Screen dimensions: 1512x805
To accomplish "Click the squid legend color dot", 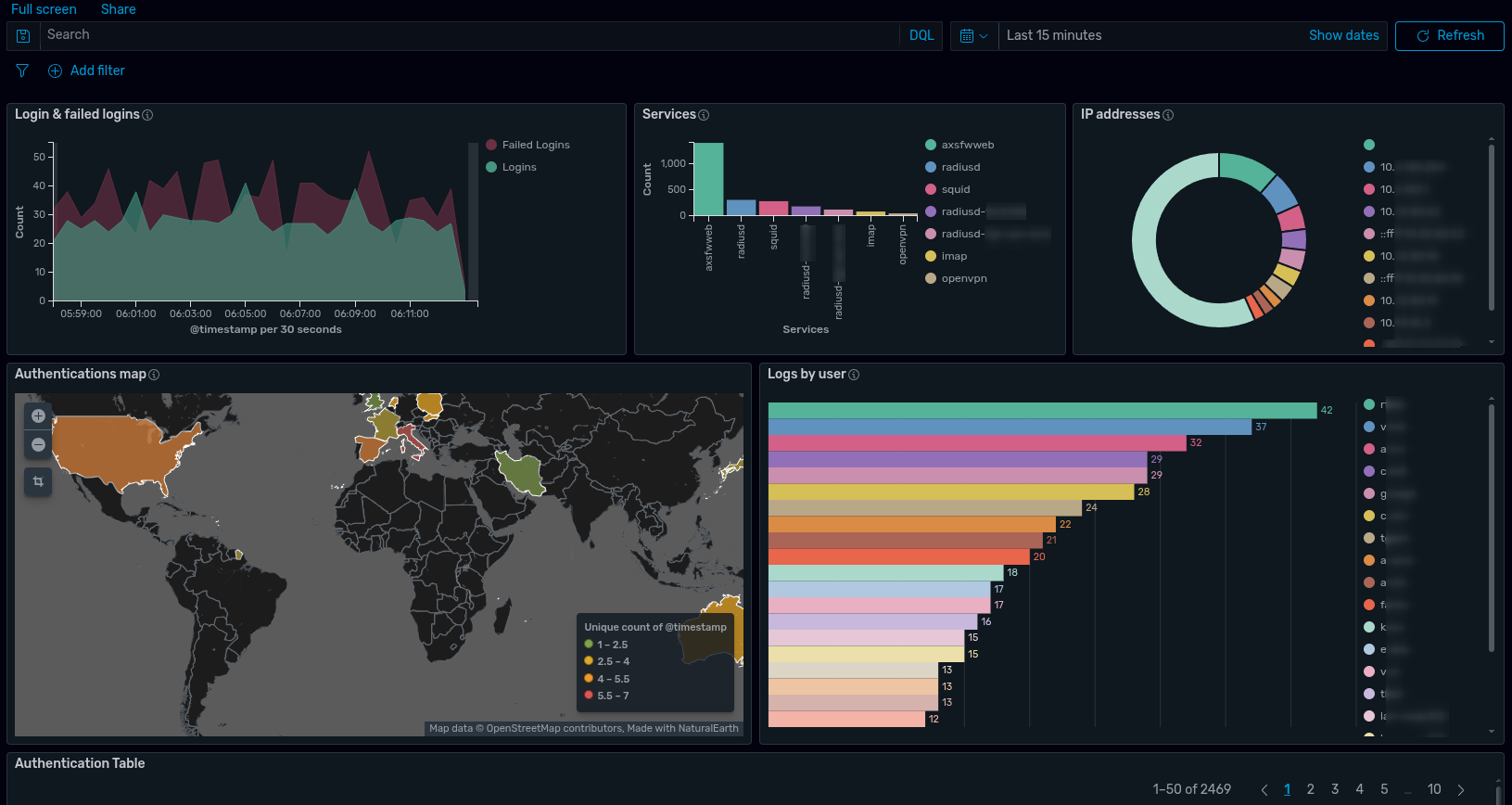I will [x=931, y=189].
